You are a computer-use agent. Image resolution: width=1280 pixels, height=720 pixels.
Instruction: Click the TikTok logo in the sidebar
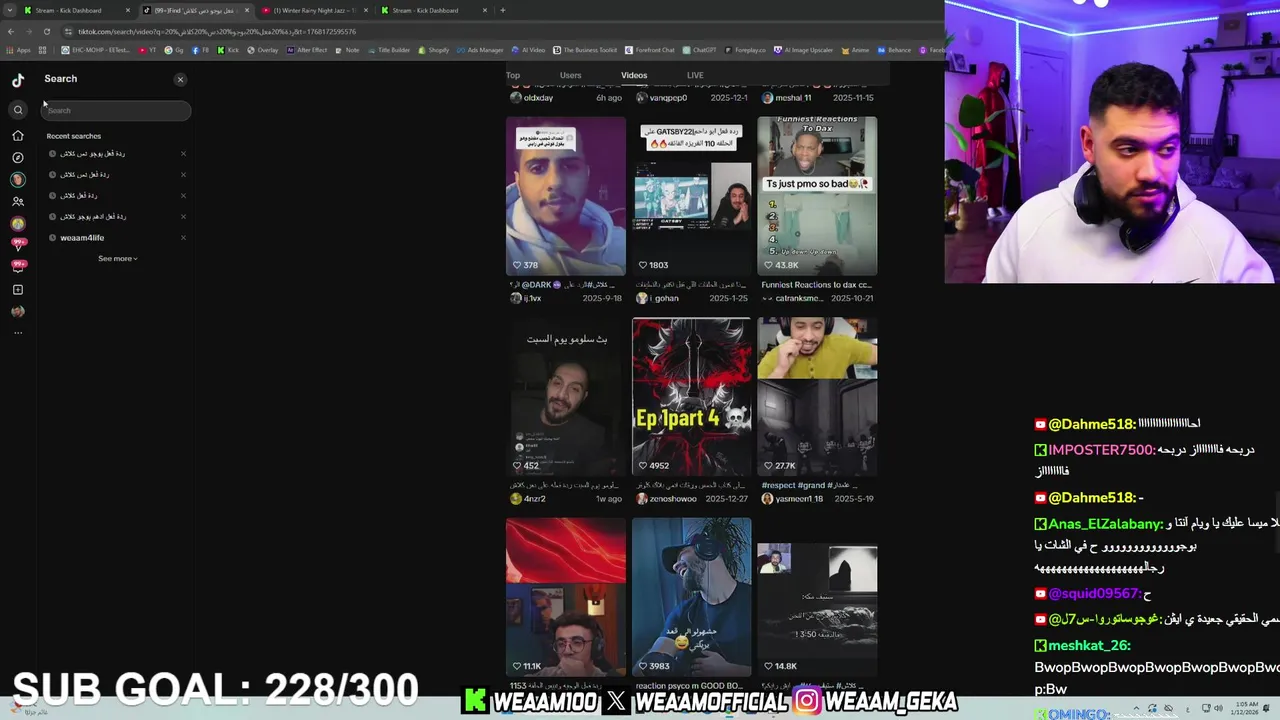pyautogui.click(x=18, y=80)
